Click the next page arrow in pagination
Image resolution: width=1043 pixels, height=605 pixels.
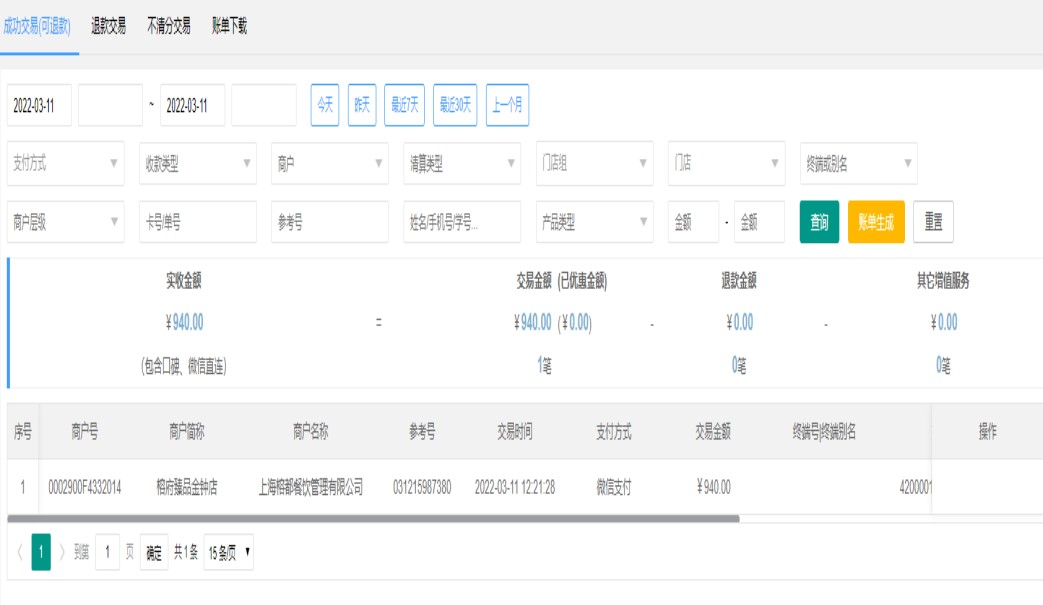click(x=62, y=551)
